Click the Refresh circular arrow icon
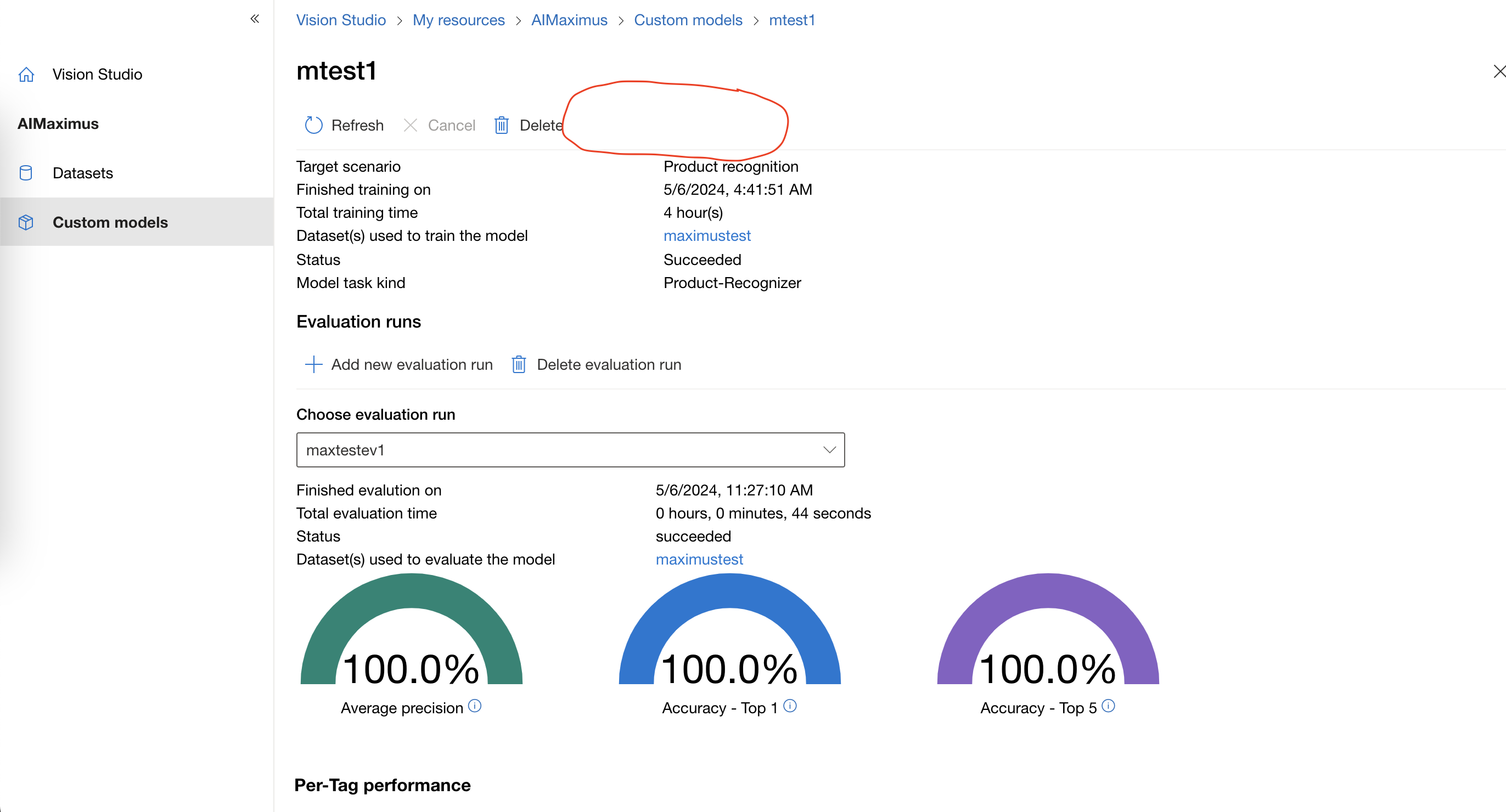The height and width of the screenshot is (812, 1506). point(314,125)
